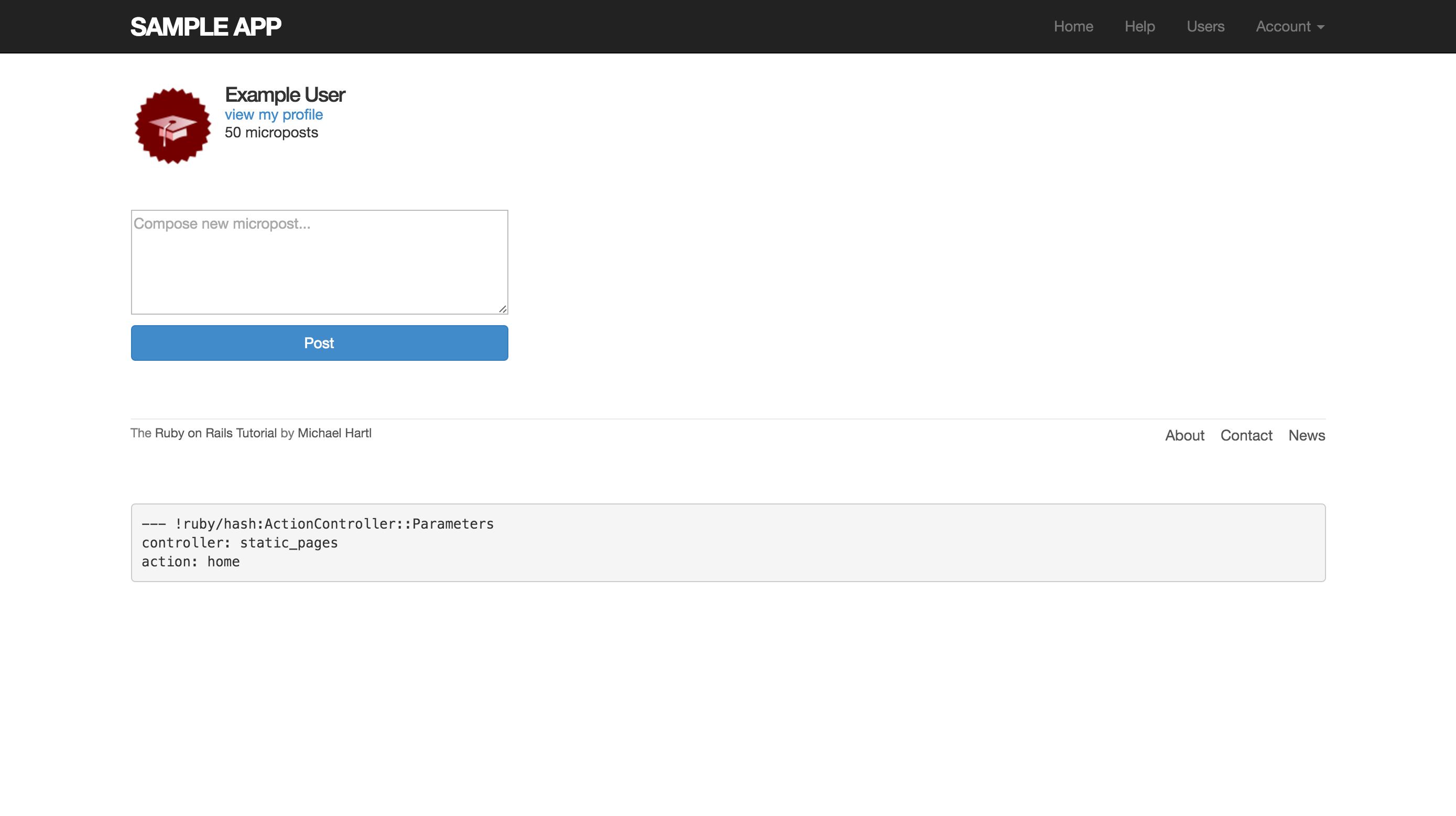Open the Ruby on Rails Tutorial link
The height and width of the screenshot is (816, 1456).
point(215,433)
